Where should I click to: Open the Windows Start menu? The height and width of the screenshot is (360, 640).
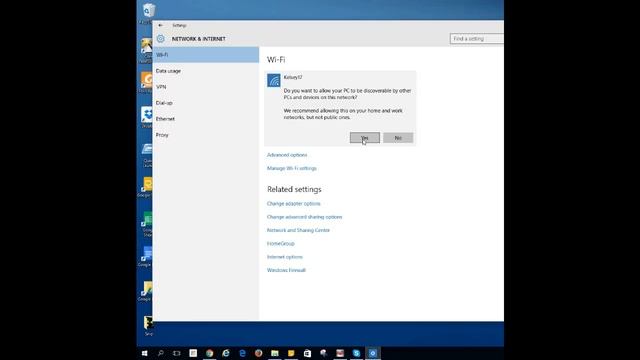[x=144, y=353]
